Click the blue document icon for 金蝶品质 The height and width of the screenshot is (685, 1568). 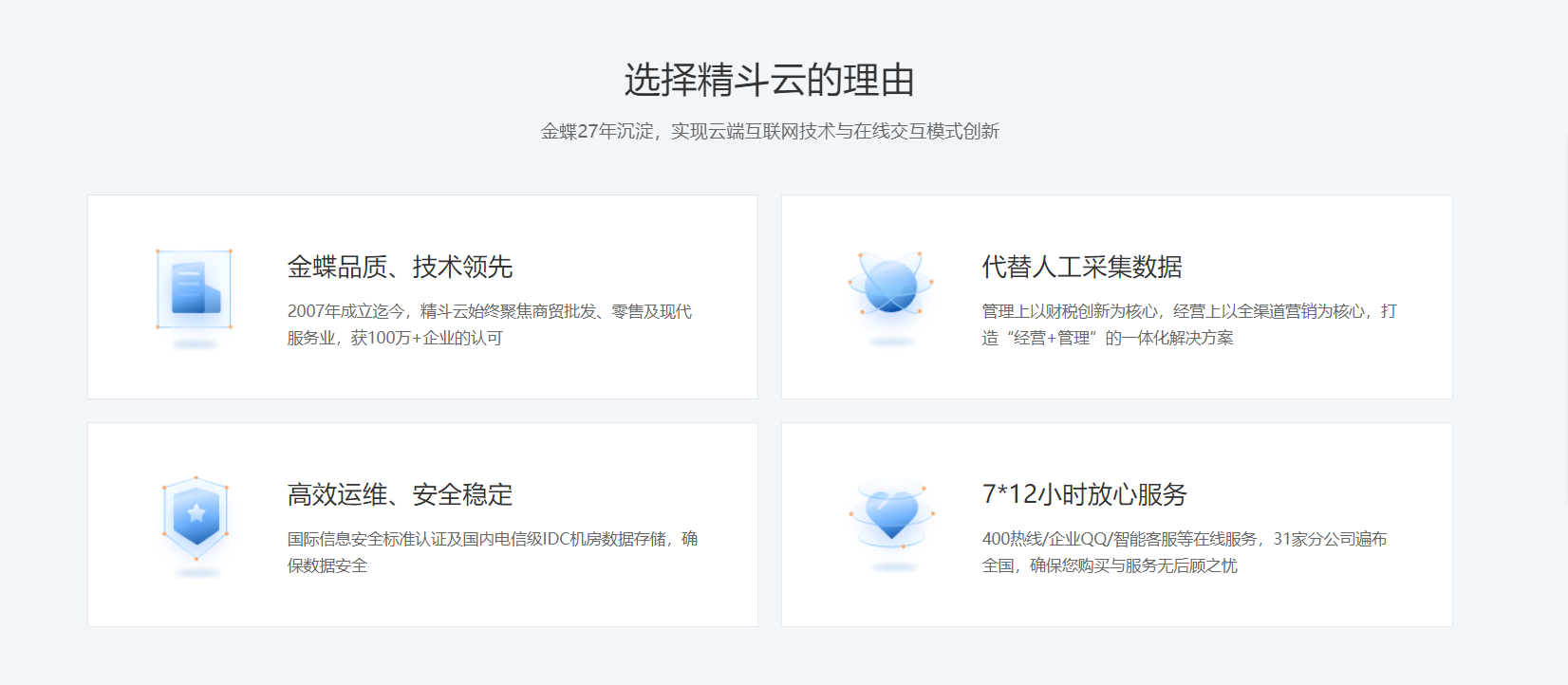click(x=195, y=288)
